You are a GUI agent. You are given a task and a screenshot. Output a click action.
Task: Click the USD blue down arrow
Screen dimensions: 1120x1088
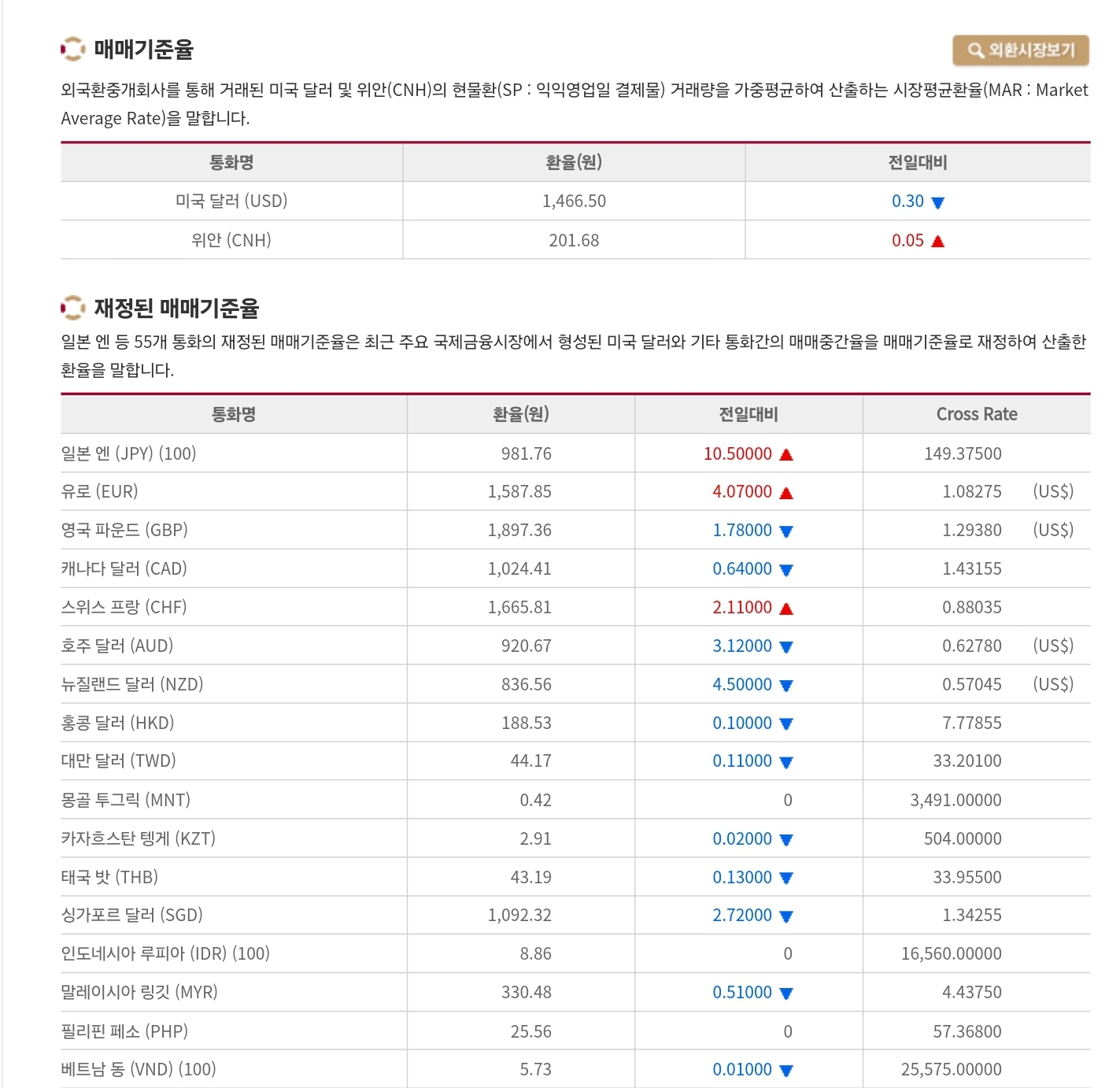click(x=937, y=202)
